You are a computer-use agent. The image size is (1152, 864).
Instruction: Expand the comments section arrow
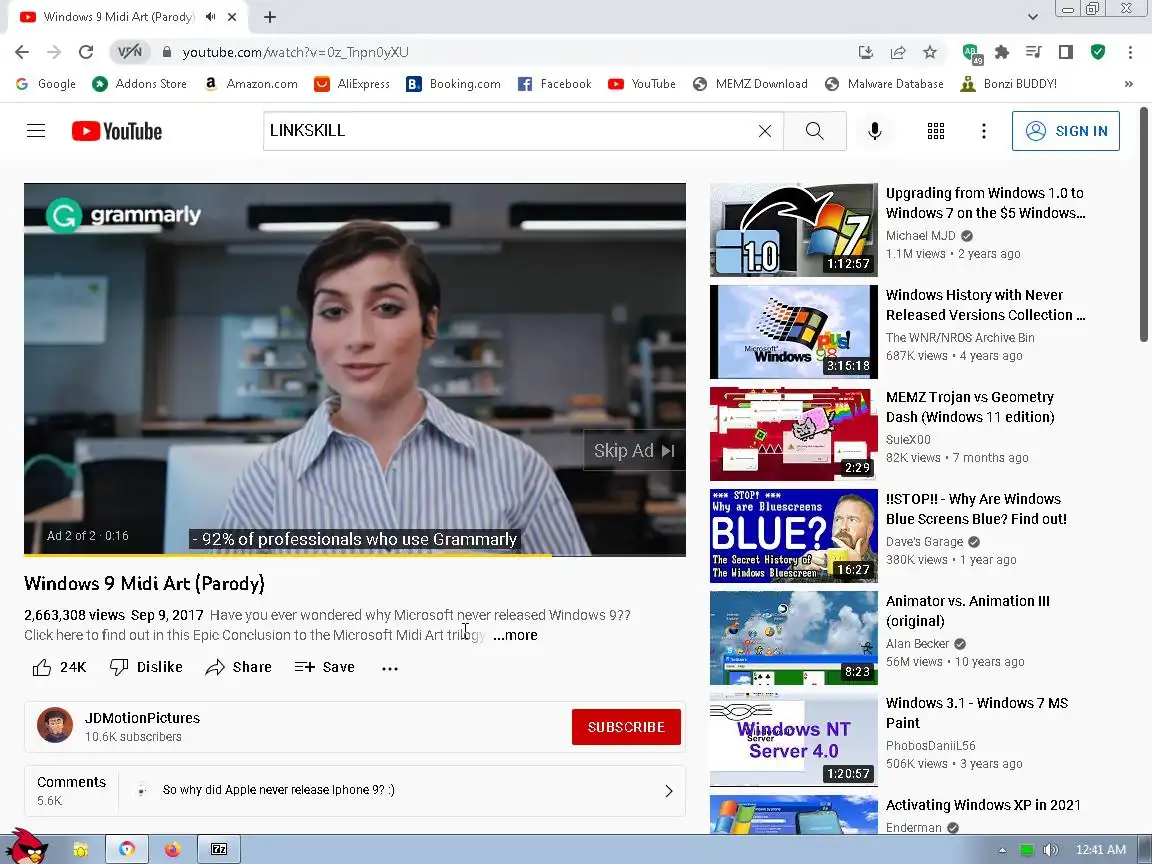tap(669, 791)
